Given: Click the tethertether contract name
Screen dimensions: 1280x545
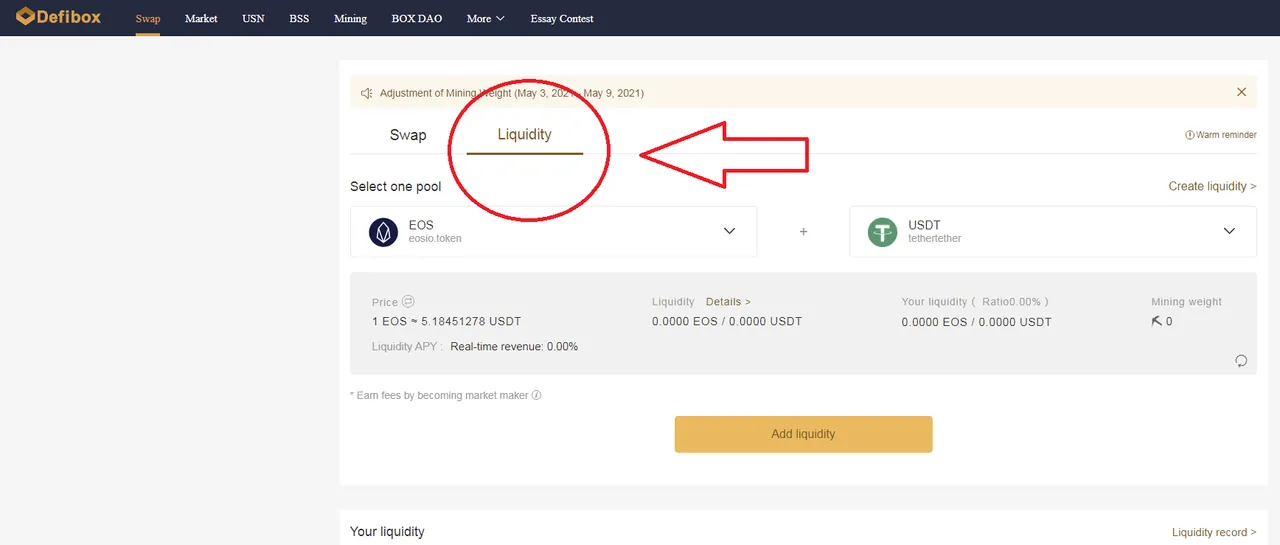Looking at the screenshot, I should click(x=935, y=239).
